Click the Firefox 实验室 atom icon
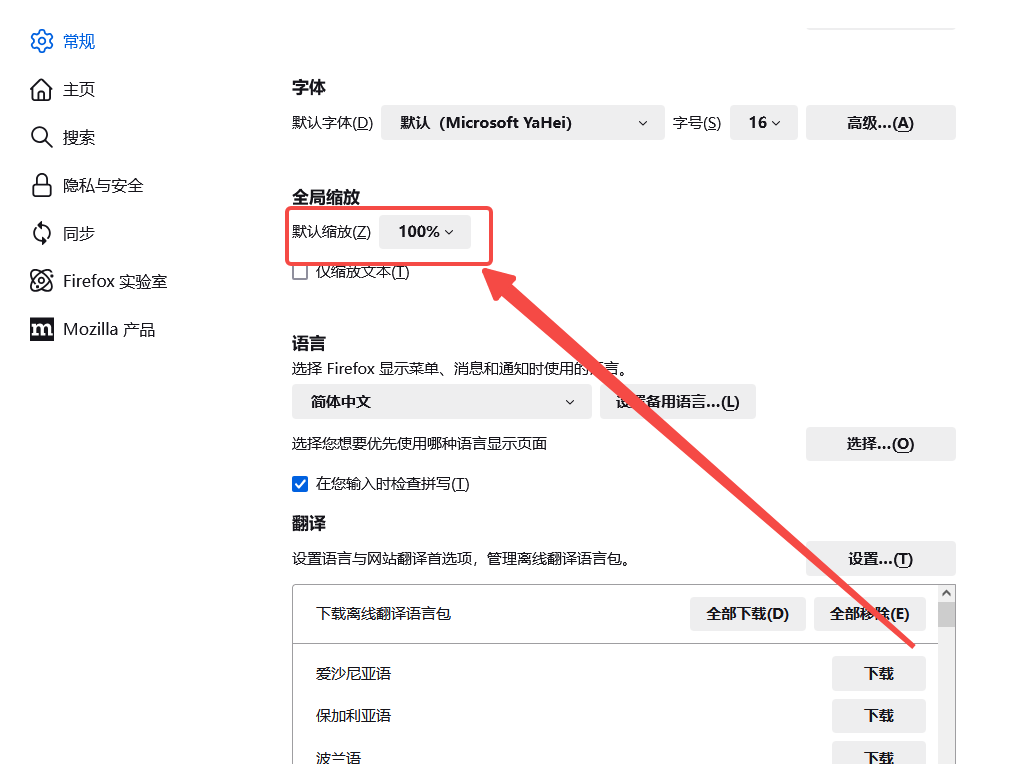Screen dimensions: 1021x764 (x=42, y=281)
